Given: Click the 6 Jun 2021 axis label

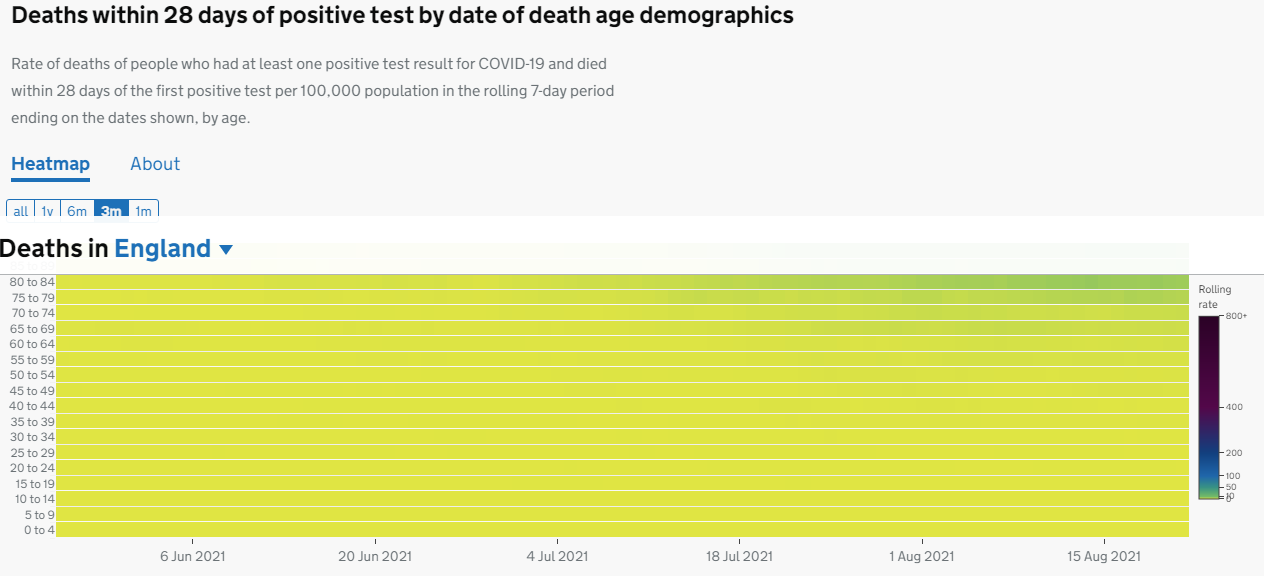Looking at the screenshot, I should pyautogui.click(x=192, y=557).
